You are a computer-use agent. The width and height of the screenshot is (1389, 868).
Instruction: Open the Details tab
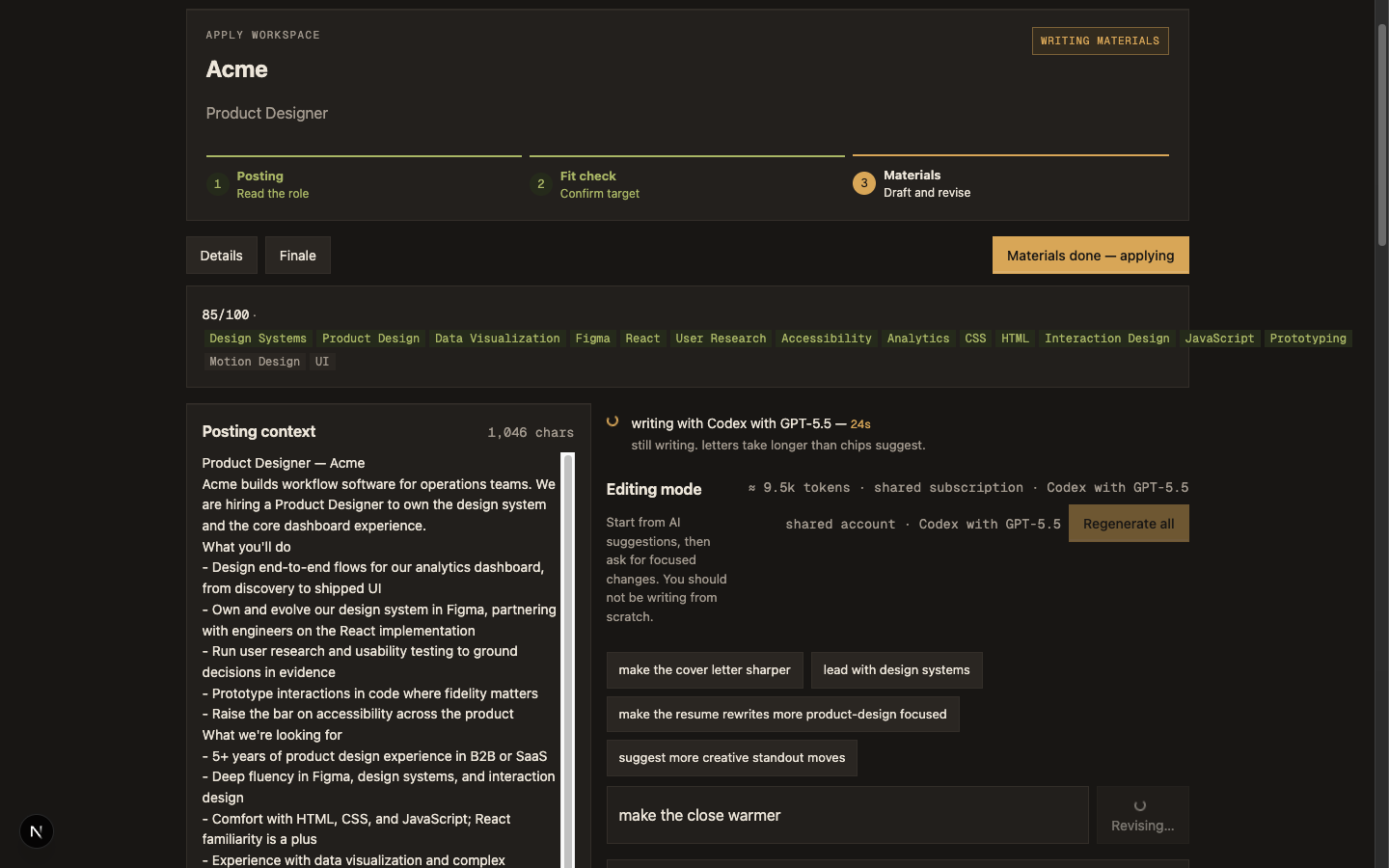tap(222, 256)
